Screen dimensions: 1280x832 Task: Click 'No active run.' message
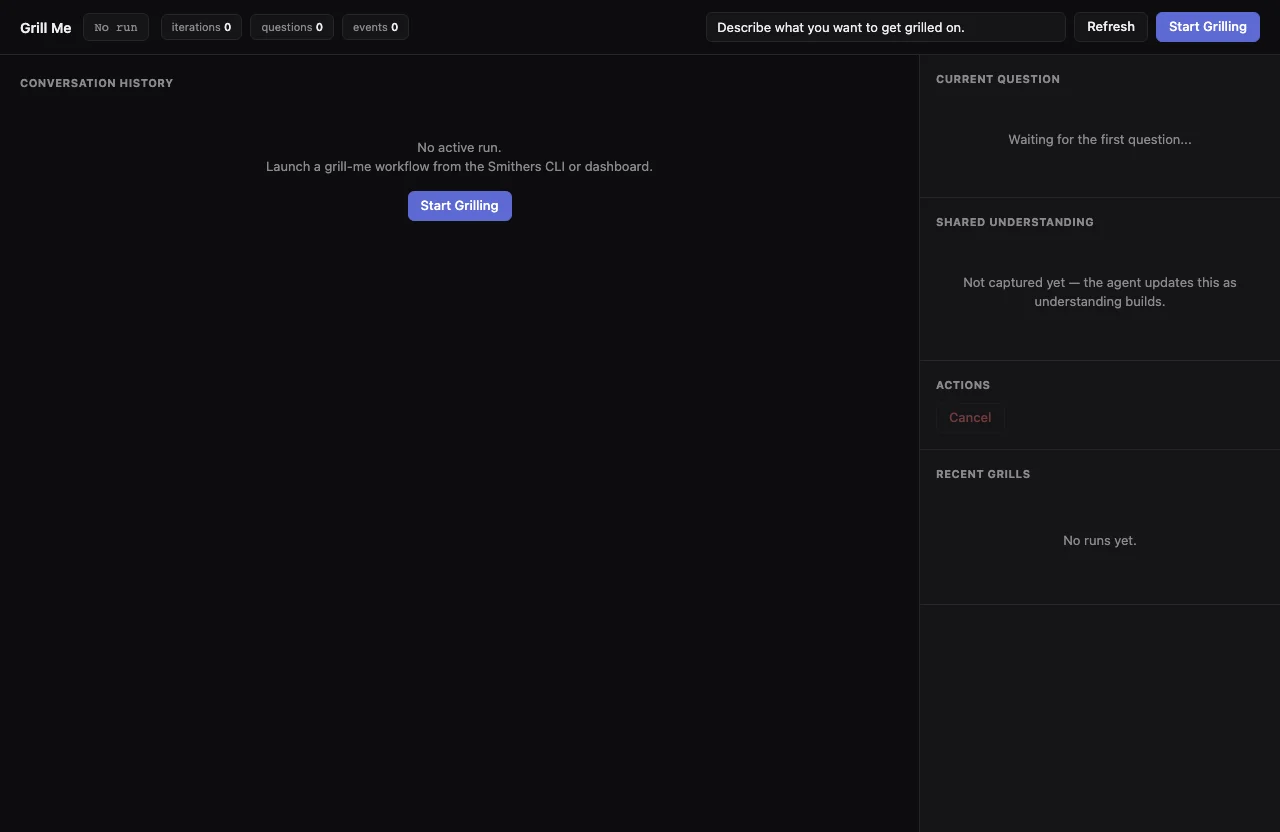point(459,148)
